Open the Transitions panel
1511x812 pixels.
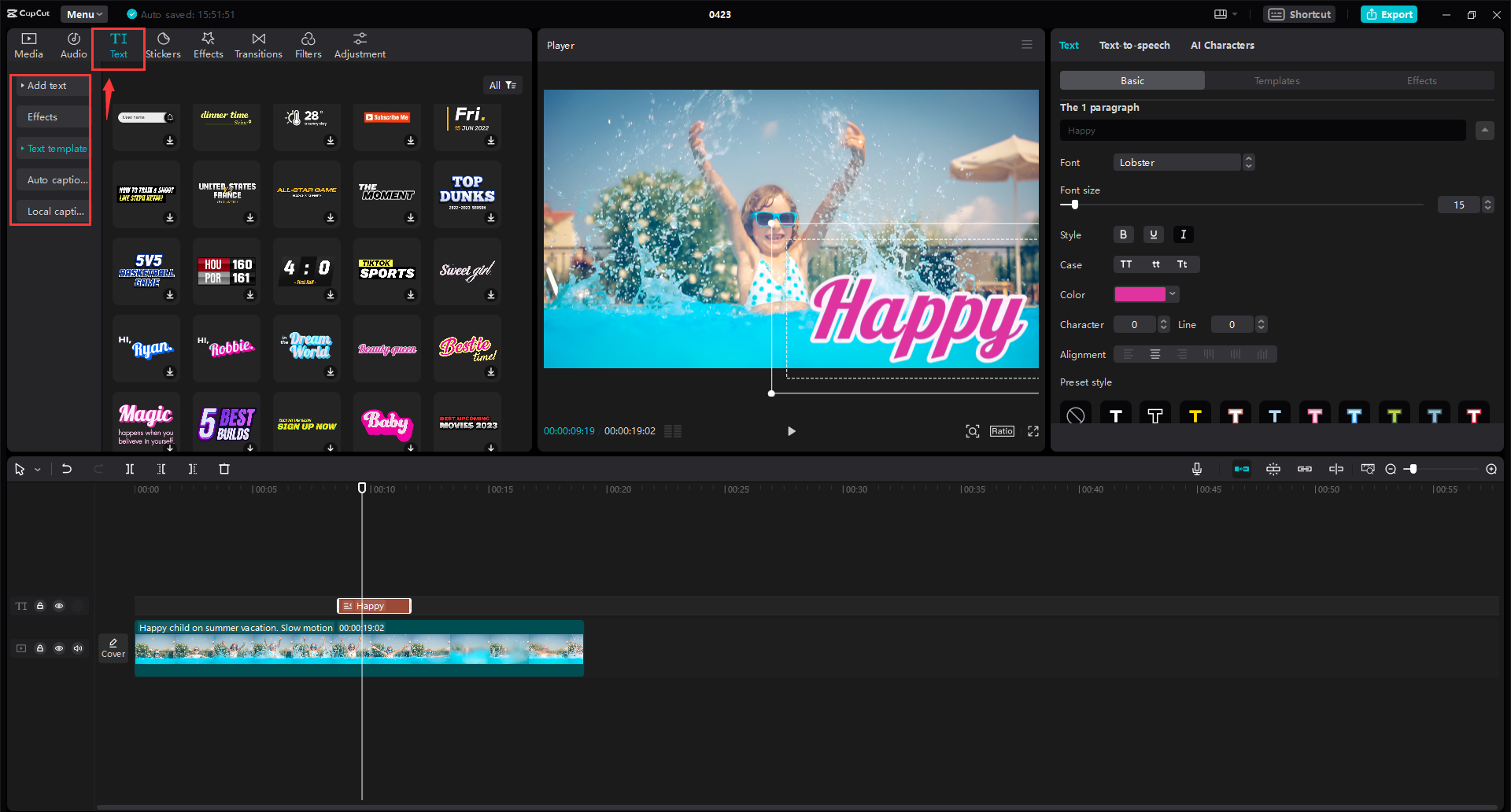tap(258, 46)
